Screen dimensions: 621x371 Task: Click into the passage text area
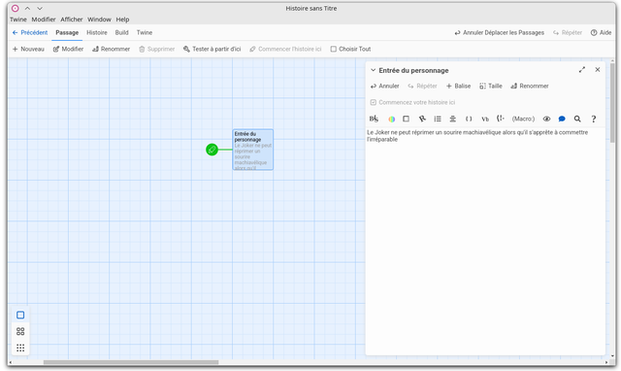tap(485, 240)
